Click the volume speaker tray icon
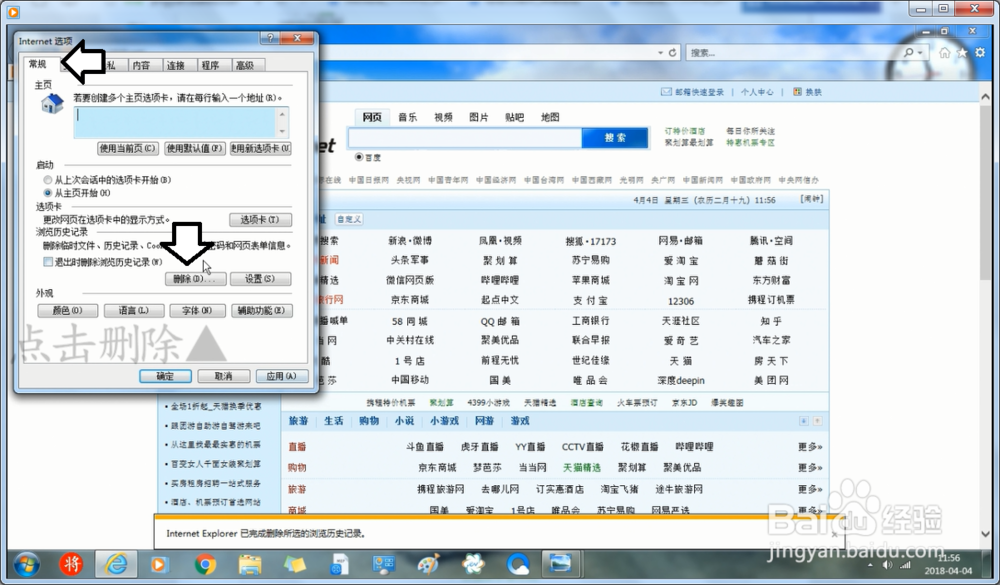This screenshot has height=585, width=1000. (x=887, y=565)
